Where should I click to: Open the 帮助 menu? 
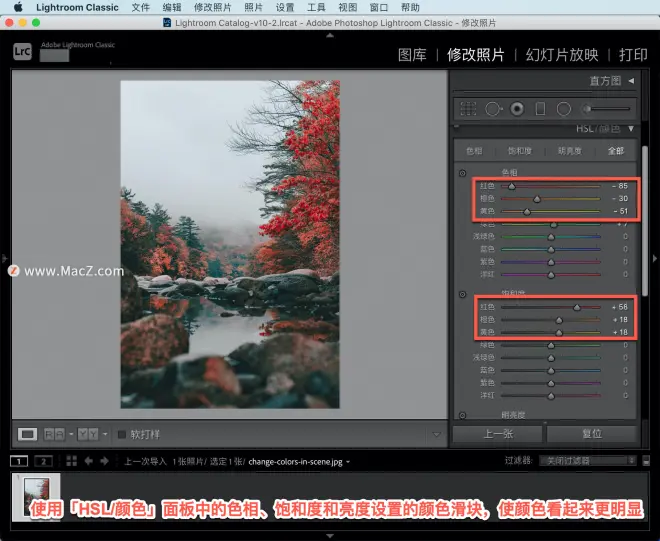tap(410, 7)
